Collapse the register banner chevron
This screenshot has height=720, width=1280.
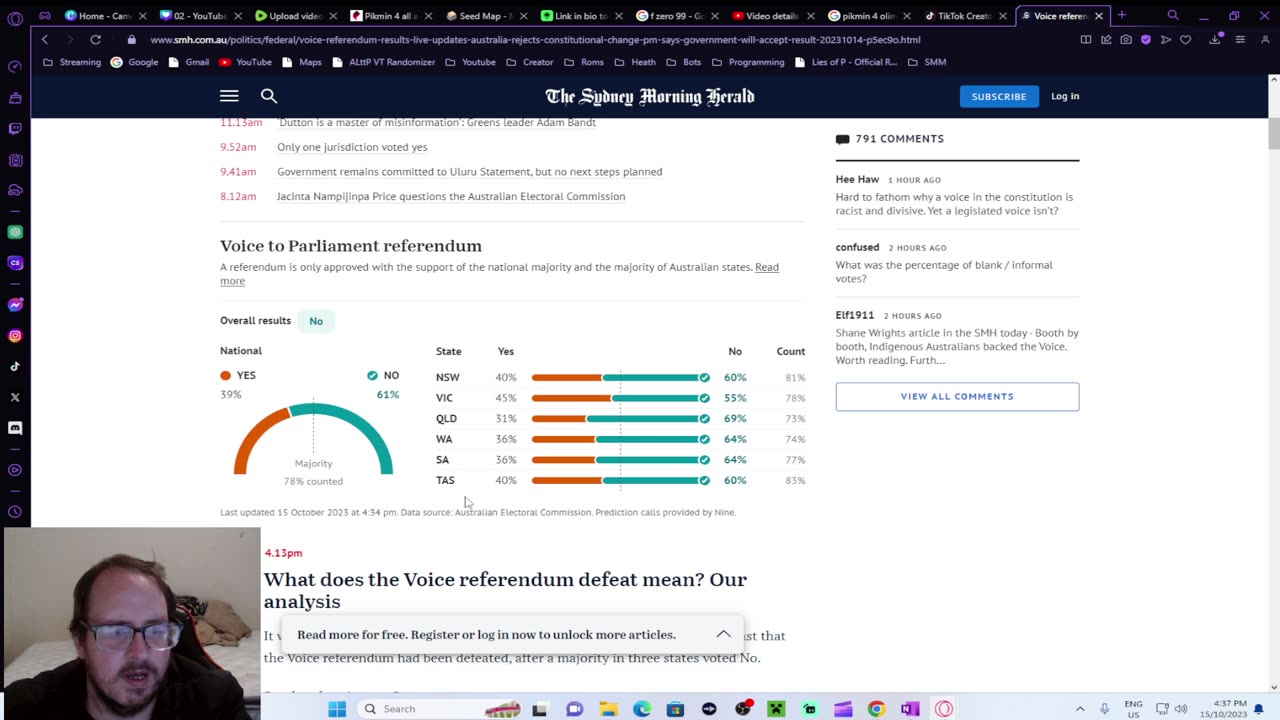click(x=723, y=634)
